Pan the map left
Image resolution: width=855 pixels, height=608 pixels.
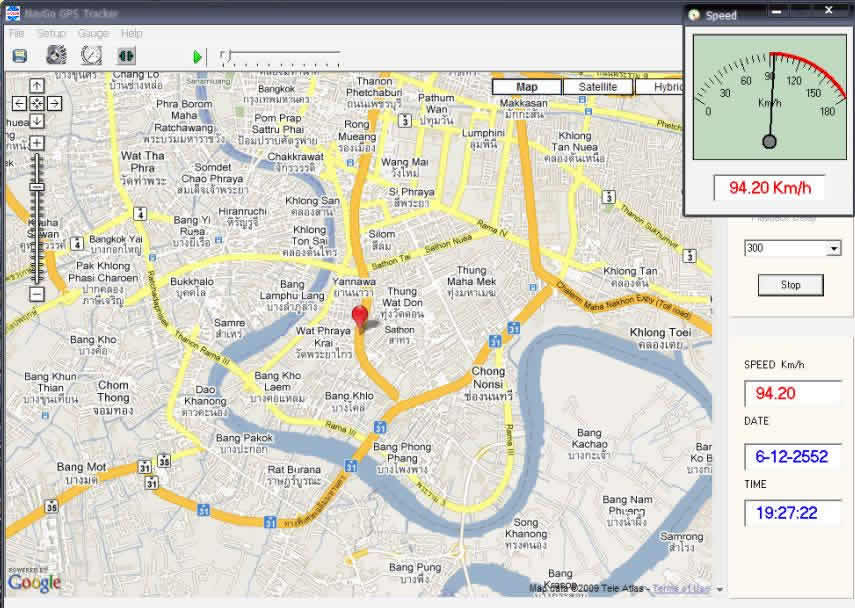point(19,103)
